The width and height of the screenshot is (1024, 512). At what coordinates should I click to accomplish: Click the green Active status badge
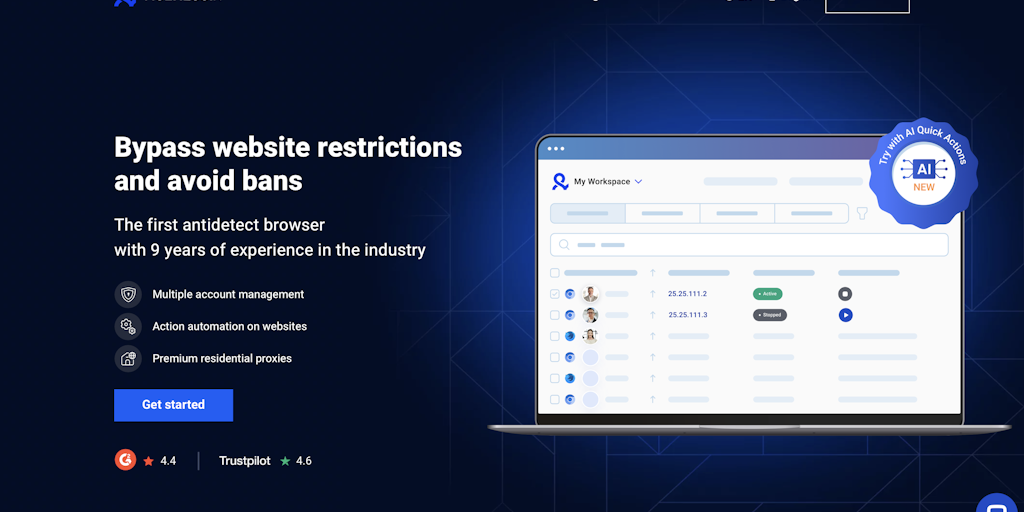coord(767,294)
